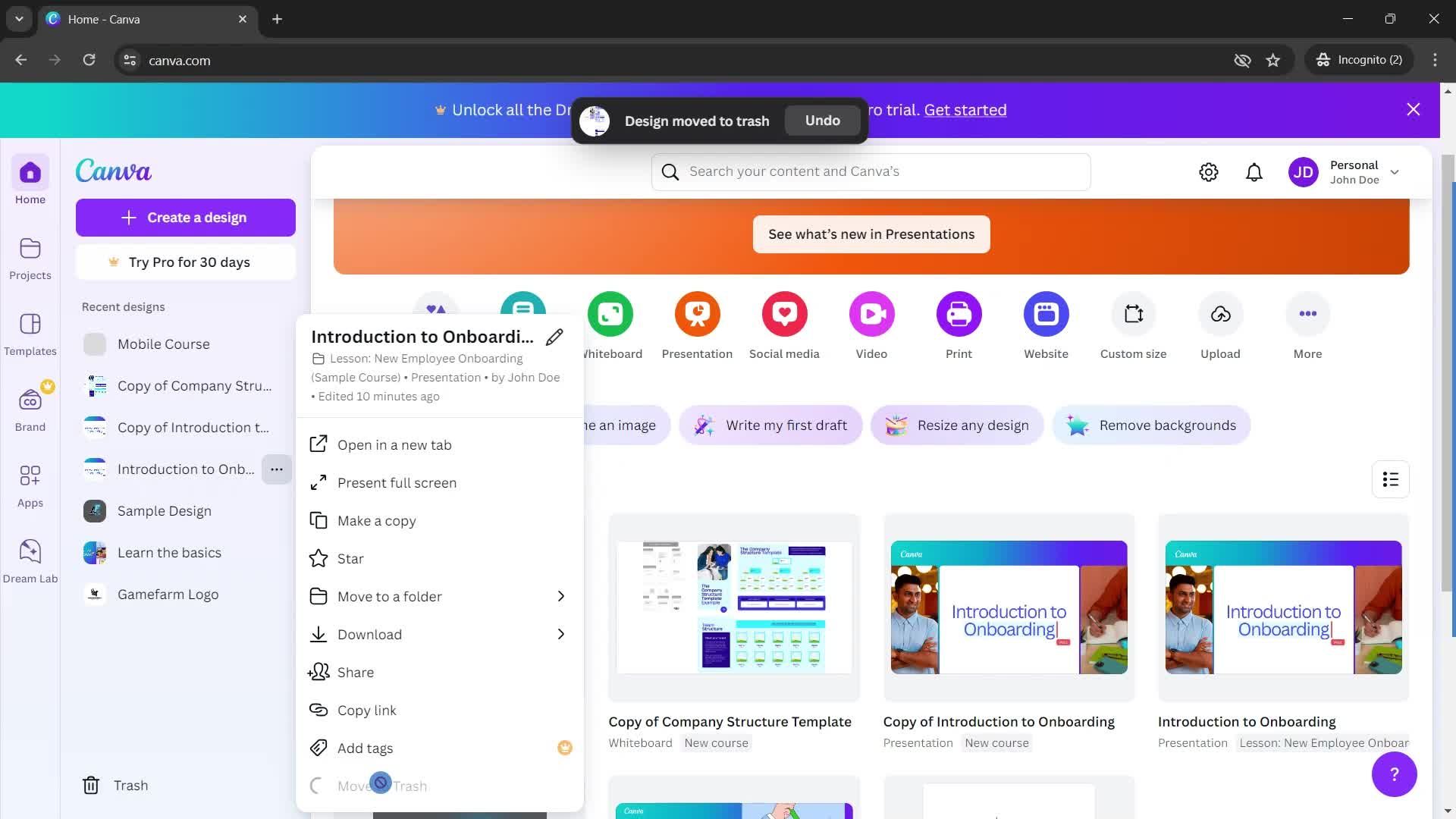Open the Introduction to Onboarding thumbnail
This screenshot has height=819, width=1456.
pos(1283,607)
